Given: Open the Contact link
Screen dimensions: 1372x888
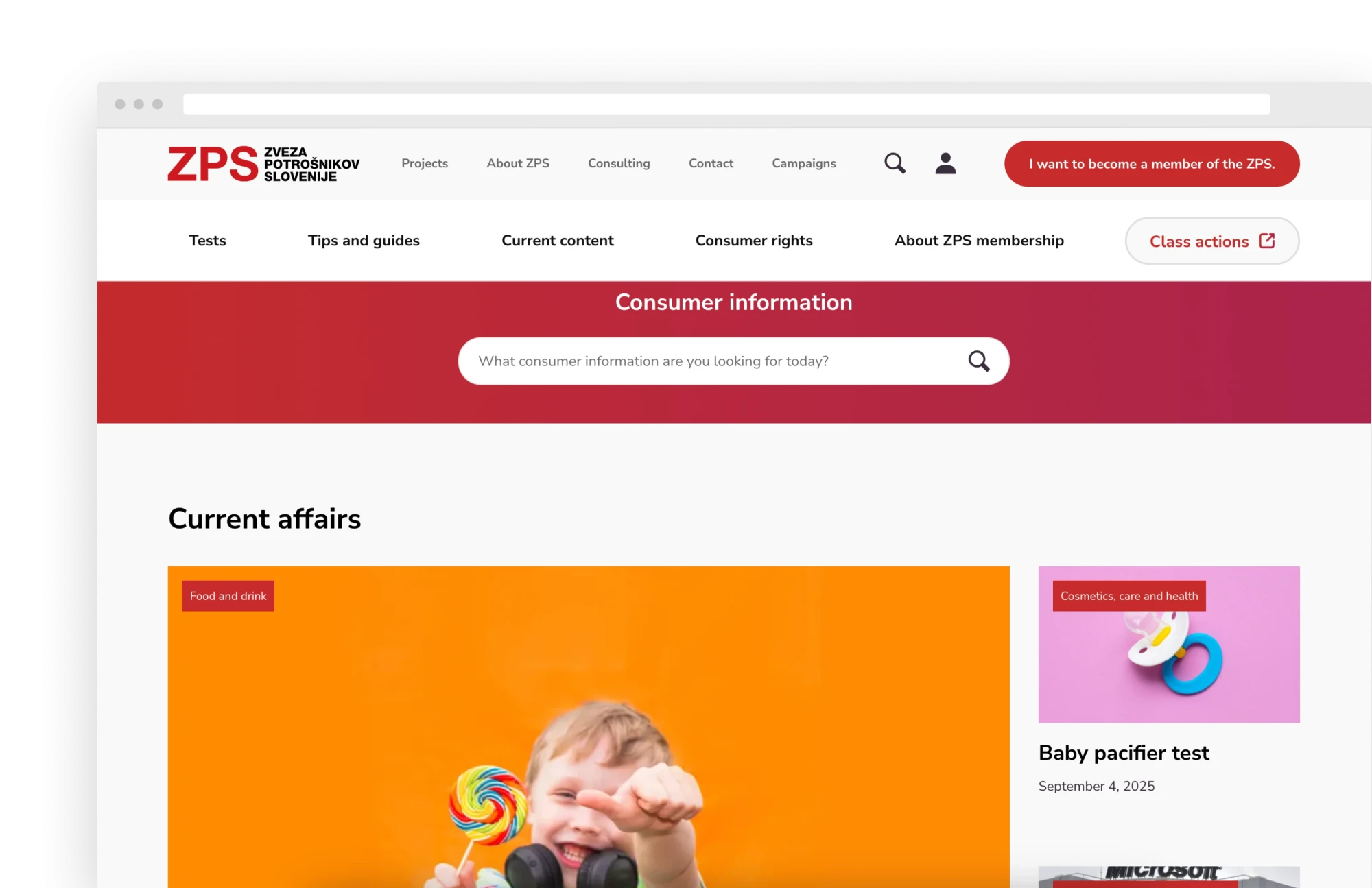Looking at the screenshot, I should coord(711,163).
